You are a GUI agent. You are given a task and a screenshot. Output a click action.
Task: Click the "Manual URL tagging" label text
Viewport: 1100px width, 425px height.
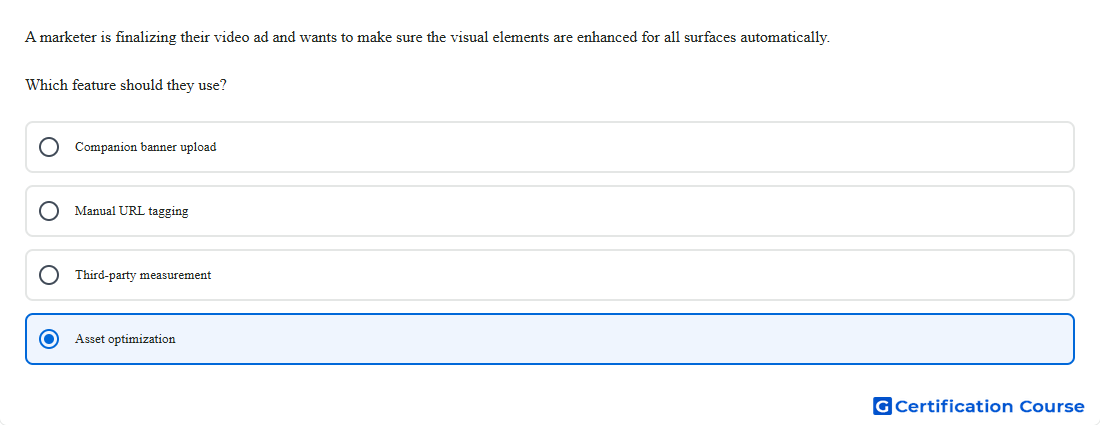pyautogui.click(x=131, y=211)
